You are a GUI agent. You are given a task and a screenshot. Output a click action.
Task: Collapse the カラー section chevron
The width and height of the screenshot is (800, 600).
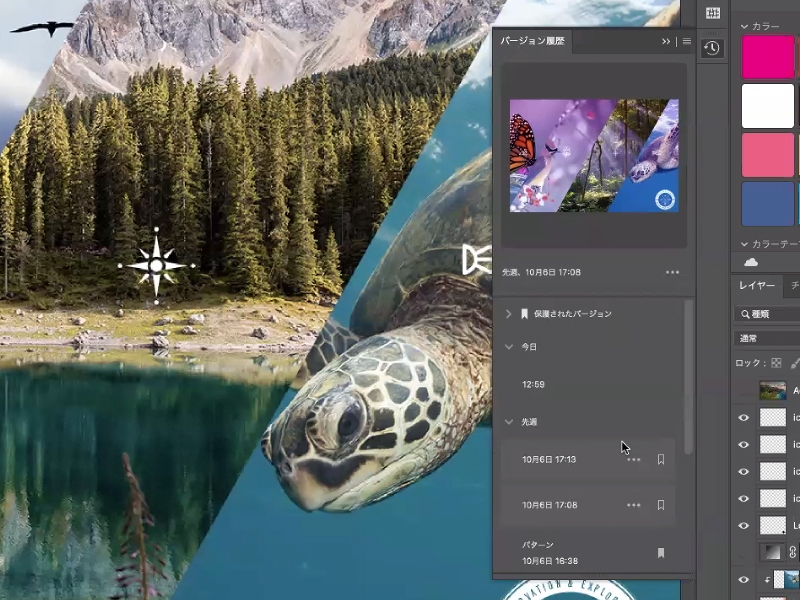pyautogui.click(x=744, y=27)
